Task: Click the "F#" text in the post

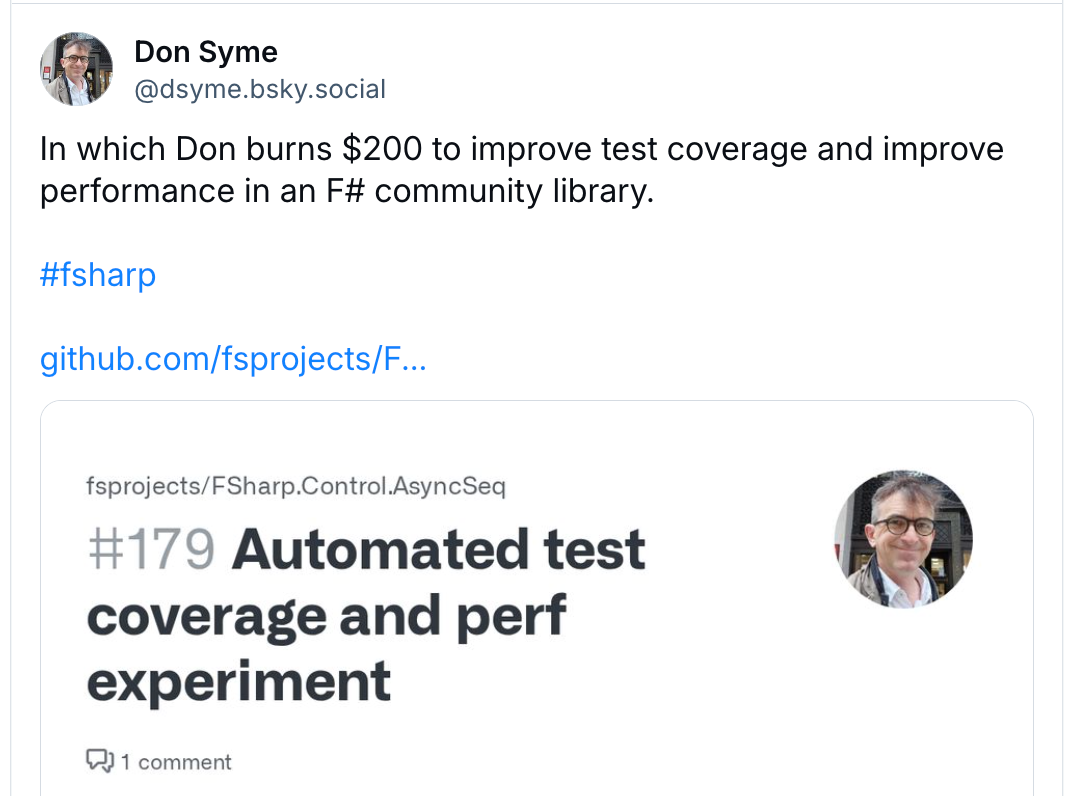Action: point(342,190)
